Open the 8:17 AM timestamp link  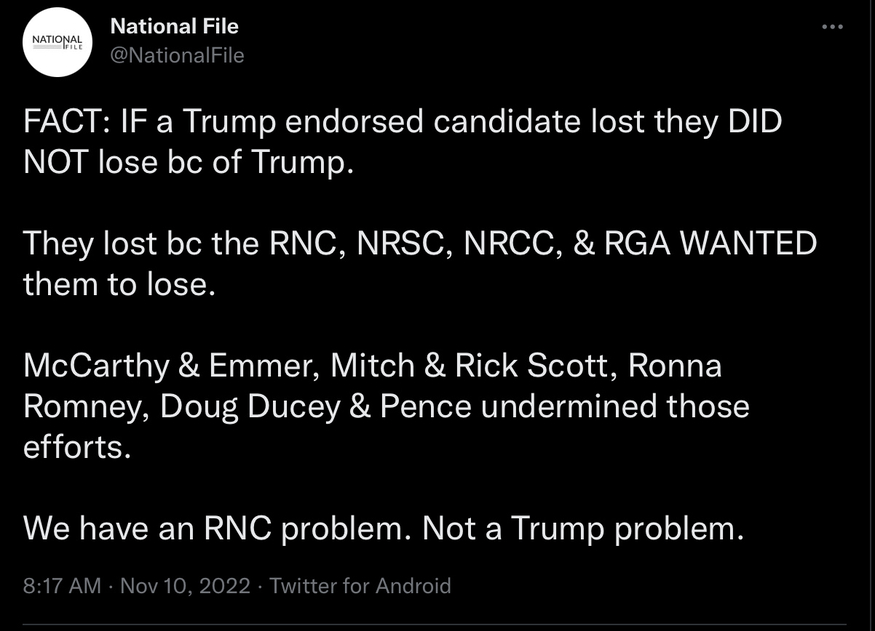(62, 586)
